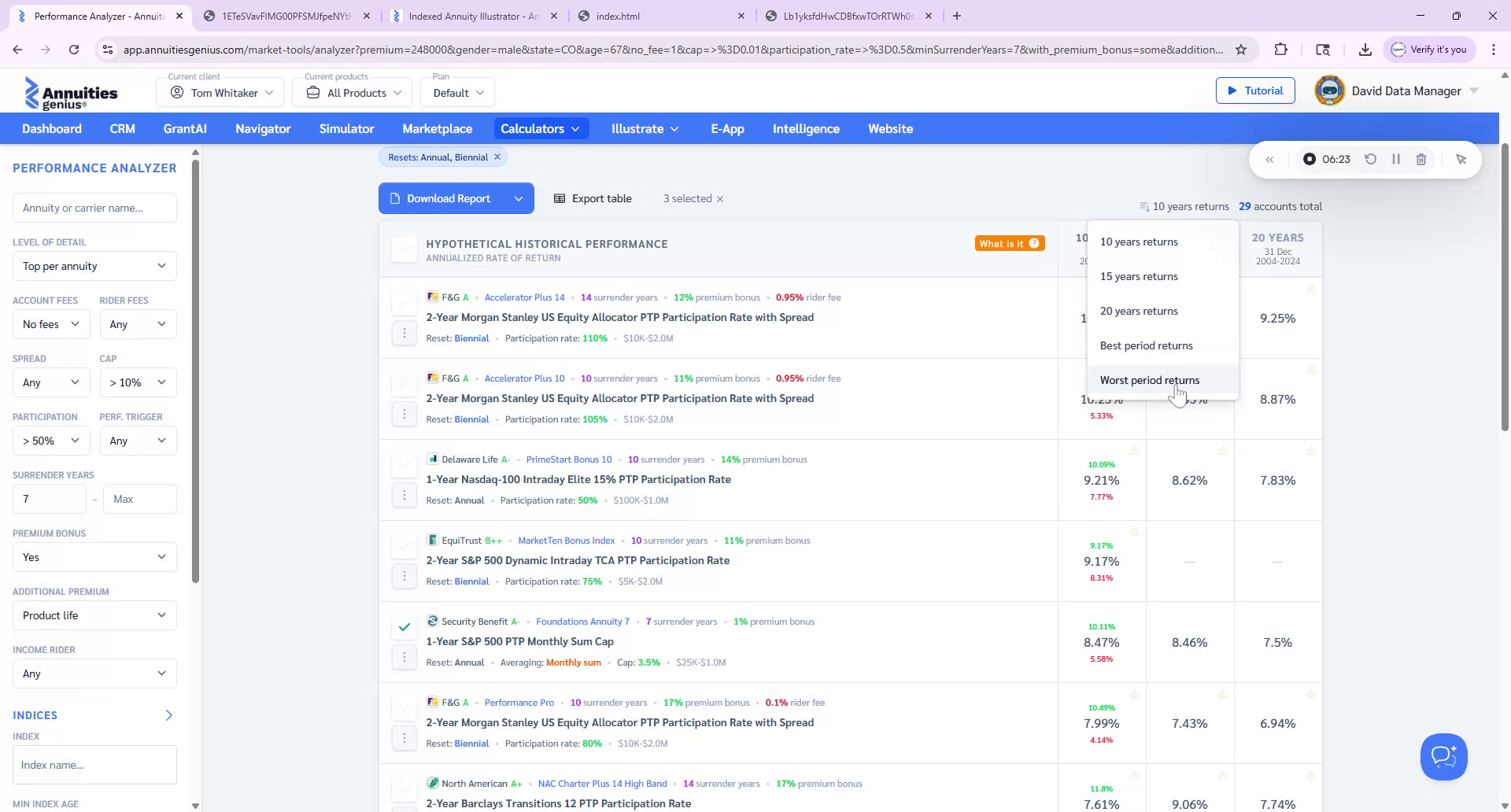Viewport: 1511px width, 812px height.
Task: Stop the screen recording
Action: point(1309,159)
